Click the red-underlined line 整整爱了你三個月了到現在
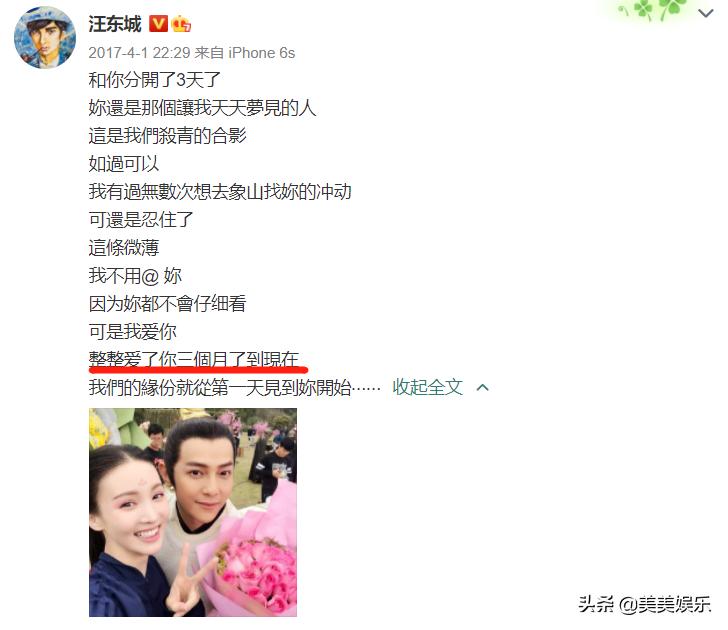Viewport: 728px width, 630px height. (x=194, y=359)
